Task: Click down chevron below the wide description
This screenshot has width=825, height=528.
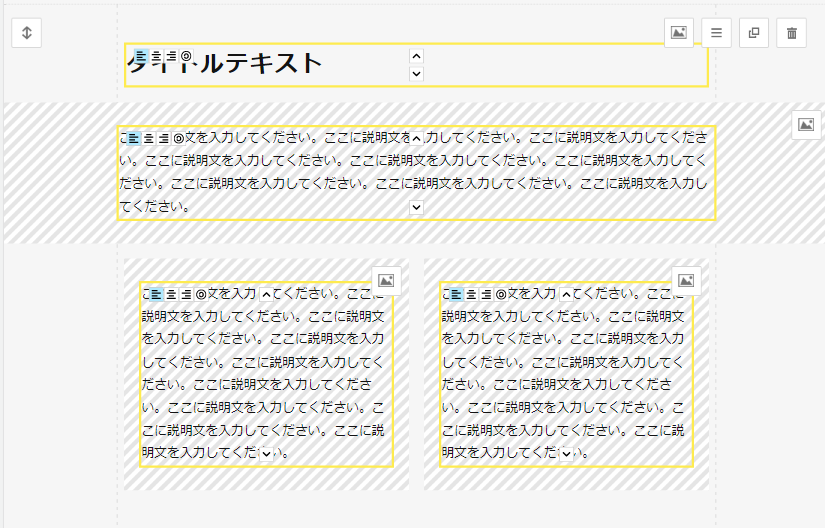Action: [417, 207]
